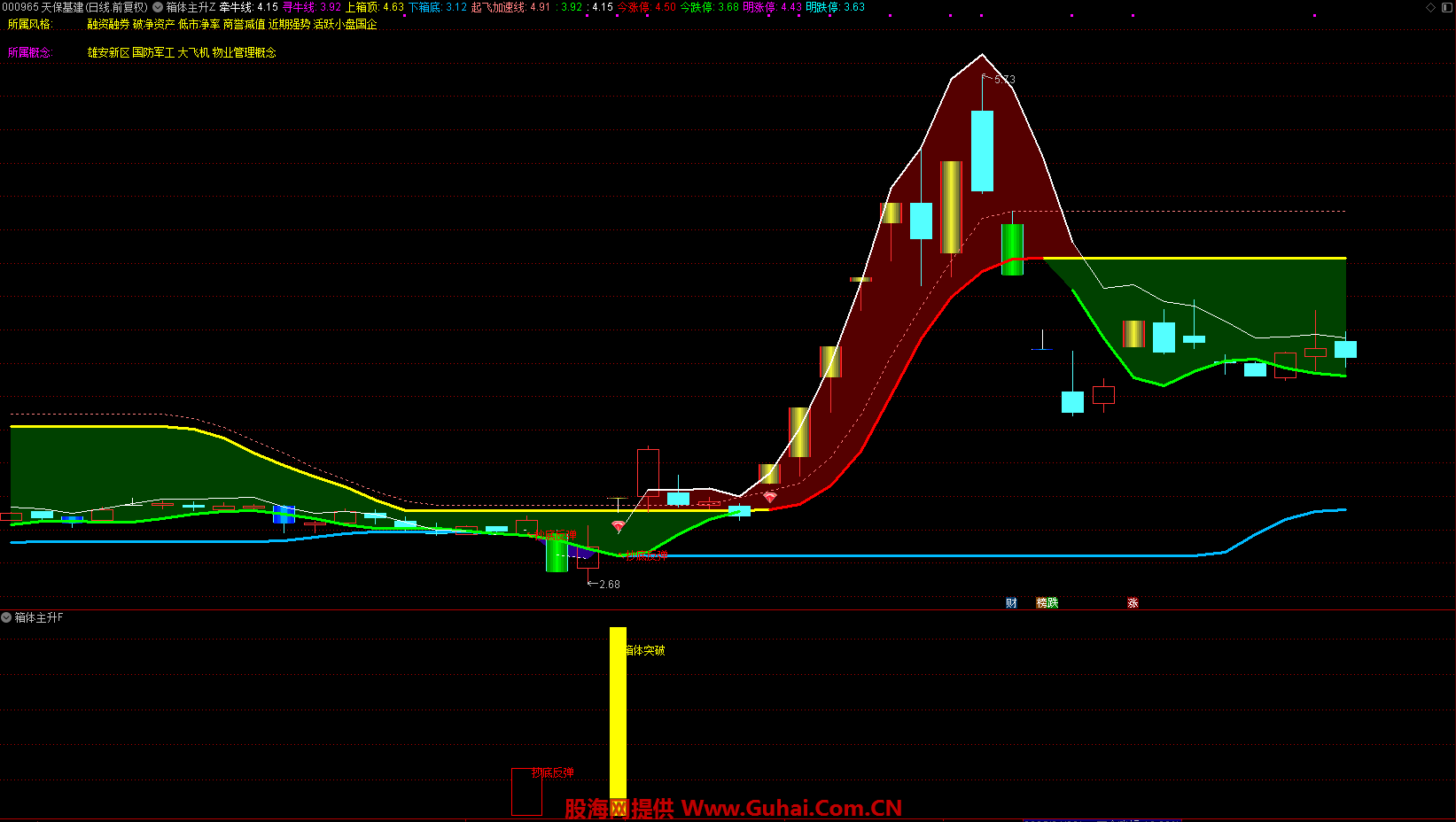Viewport: 1456px width, 822px height.
Task: Click the red diamond signal near 2.68 low
Action: pyautogui.click(x=618, y=526)
